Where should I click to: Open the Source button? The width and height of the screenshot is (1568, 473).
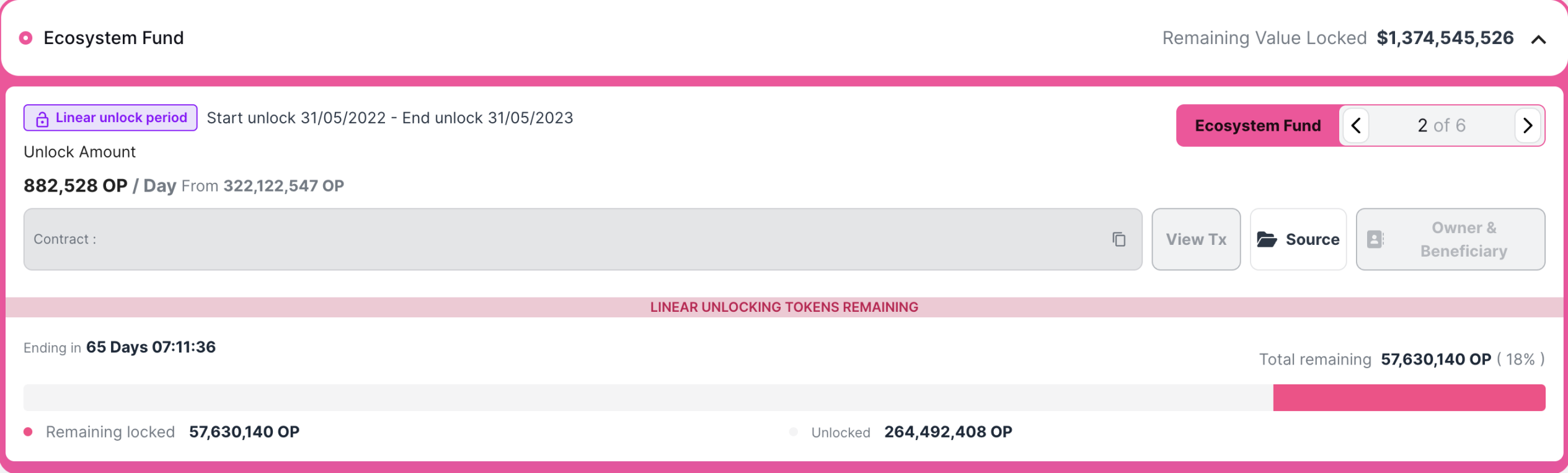pyautogui.click(x=1298, y=239)
